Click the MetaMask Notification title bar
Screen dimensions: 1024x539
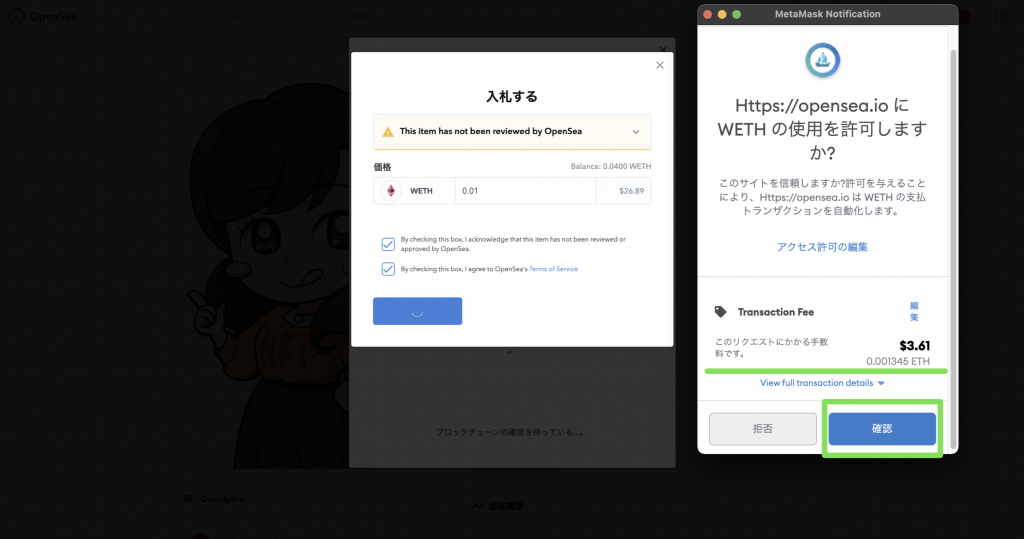pos(827,14)
